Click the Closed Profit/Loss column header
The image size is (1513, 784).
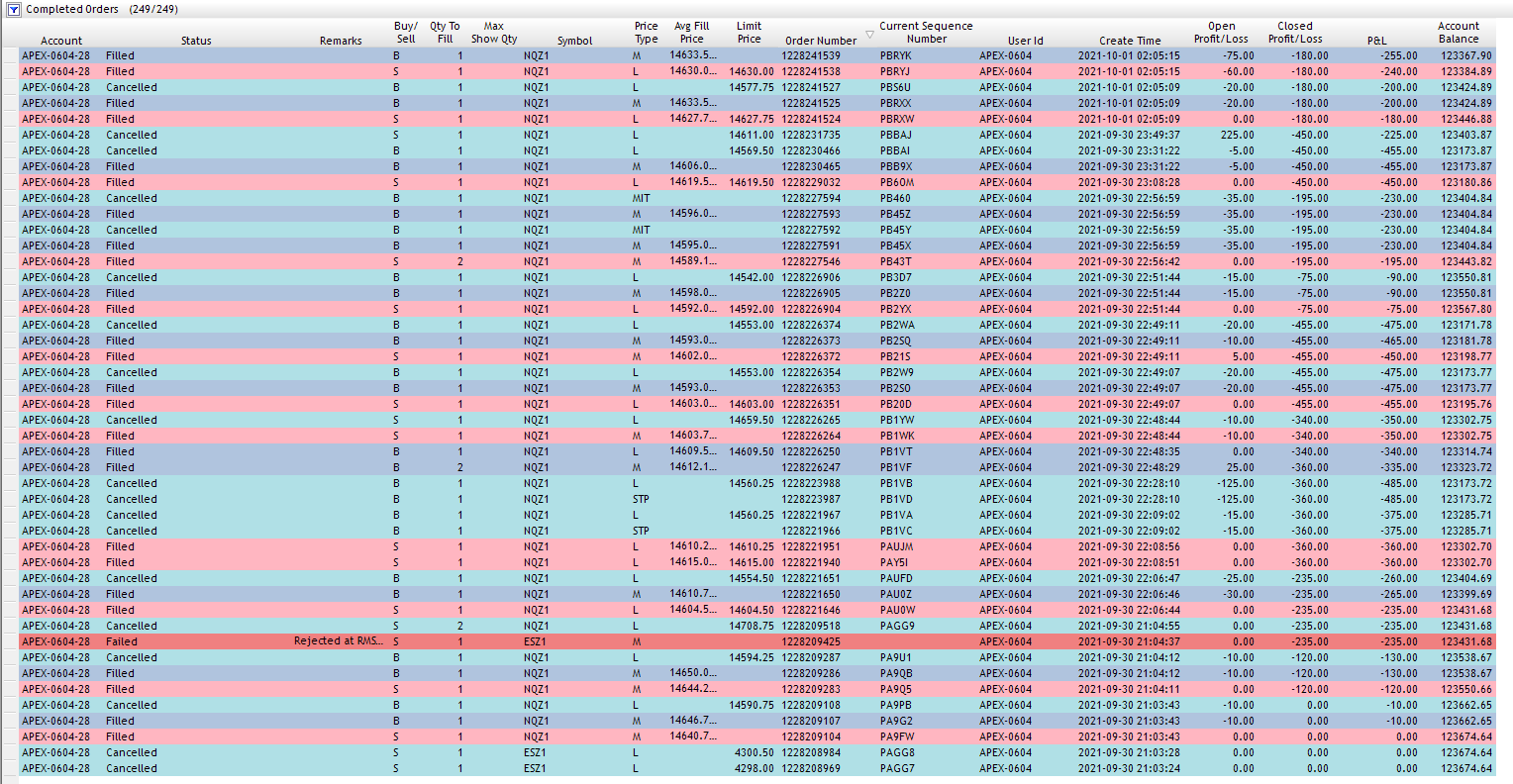1295,33
